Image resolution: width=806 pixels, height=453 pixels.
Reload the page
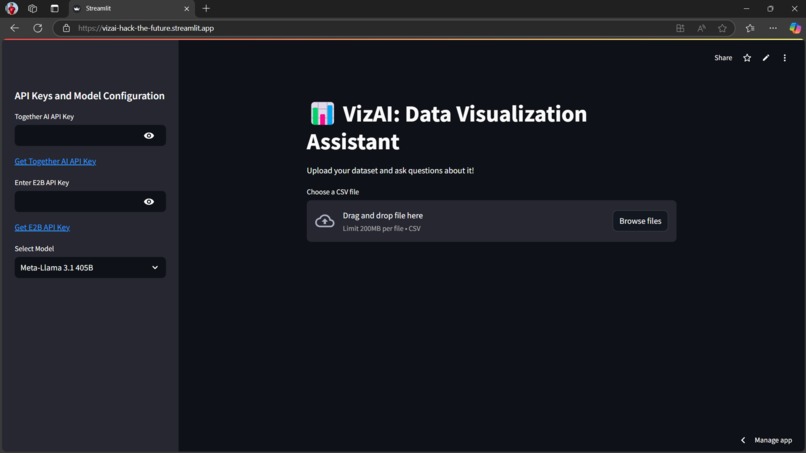[x=38, y=28]
